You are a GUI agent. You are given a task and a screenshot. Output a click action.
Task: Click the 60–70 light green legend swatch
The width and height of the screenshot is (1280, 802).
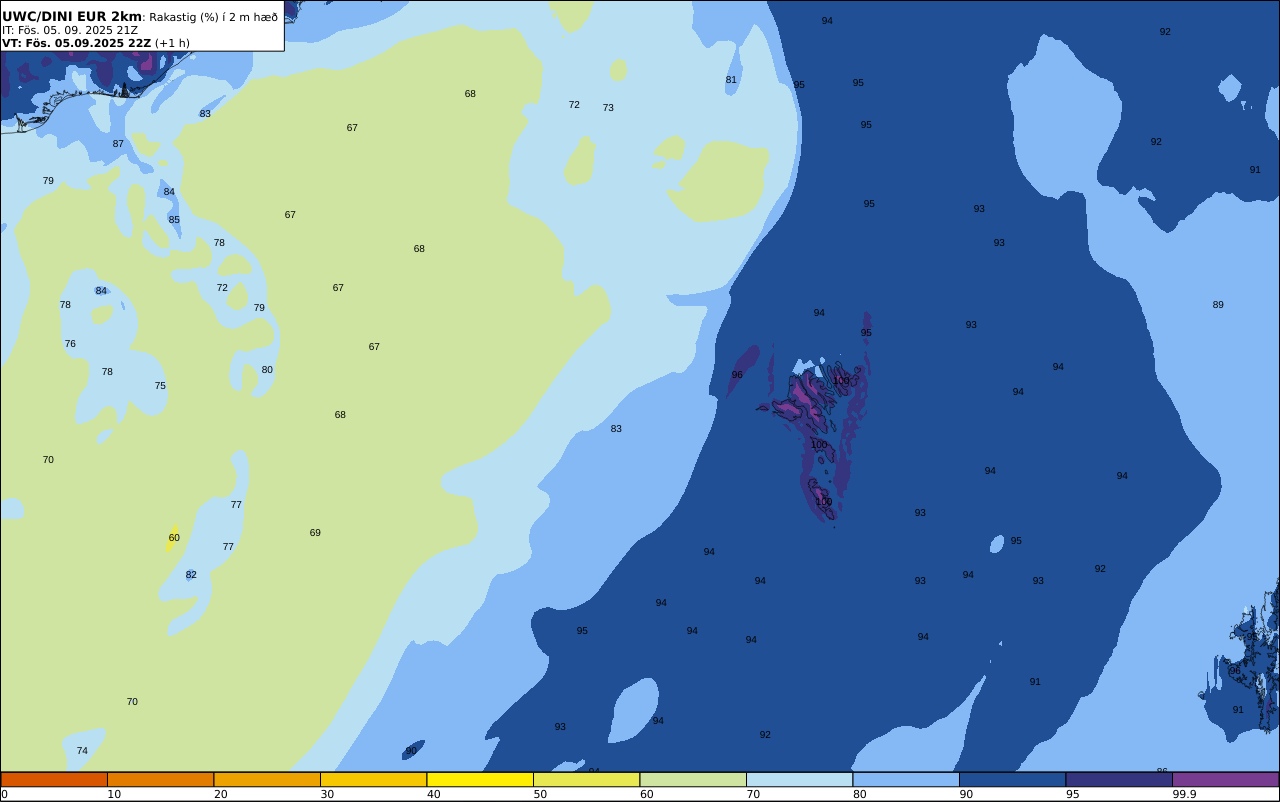[x=693, y=779]
